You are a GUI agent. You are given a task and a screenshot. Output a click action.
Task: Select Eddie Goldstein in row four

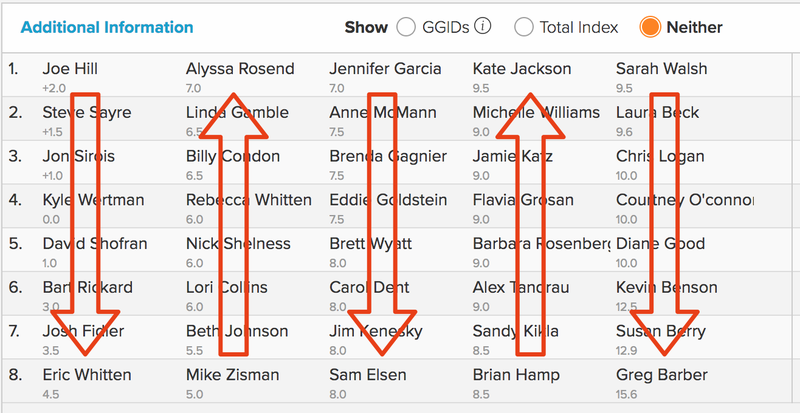click(389, 200)
